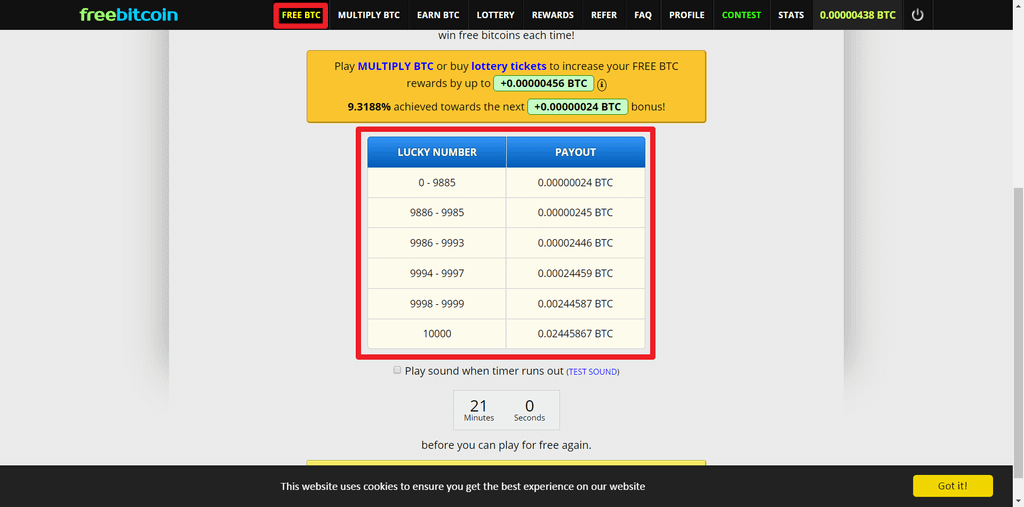Open the FREE BTC tab
Viewport: 1024px width, 507px height.
pyautogui.click(x=301, y=15)
